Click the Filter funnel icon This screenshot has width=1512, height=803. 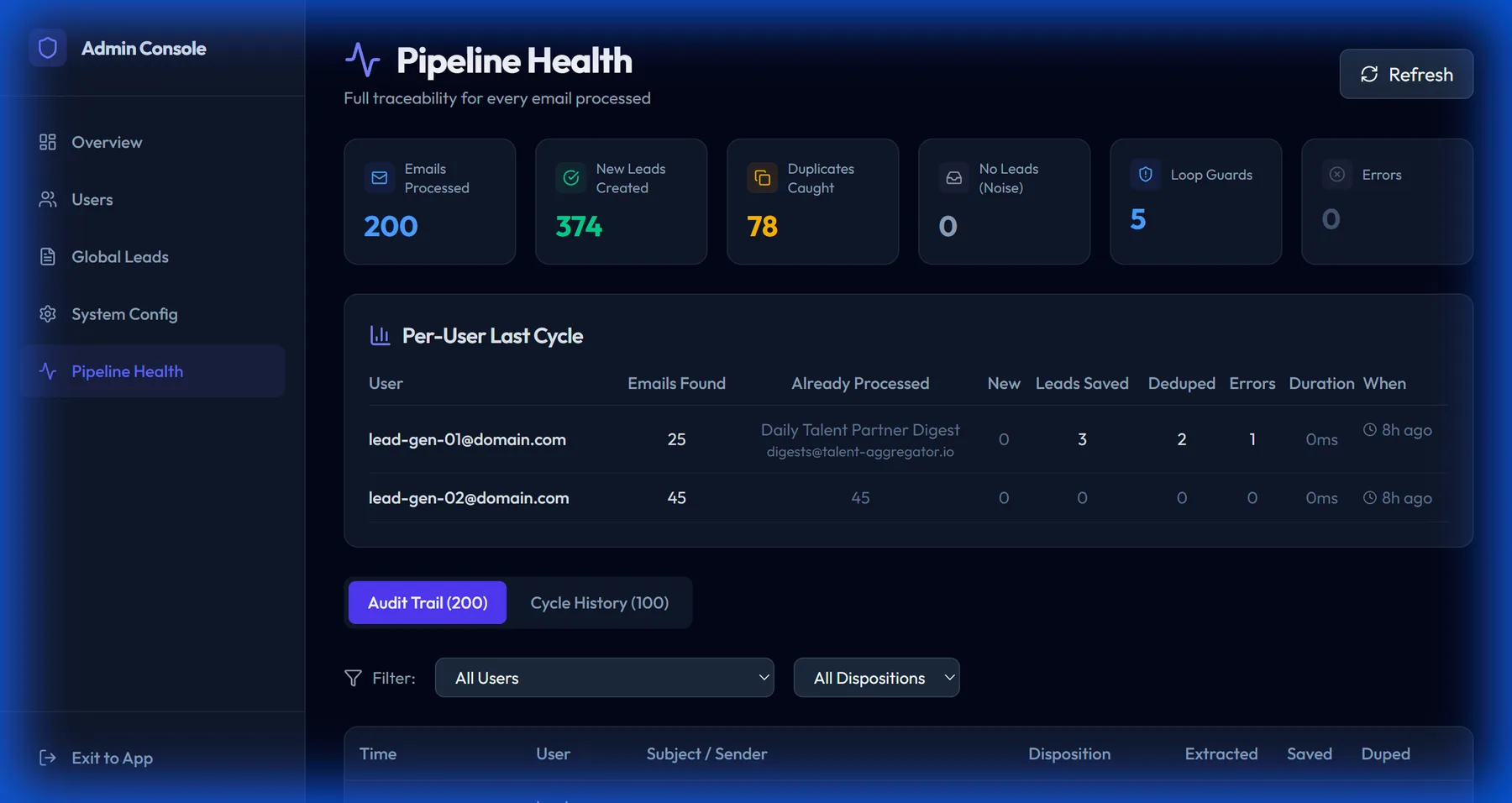353,678
